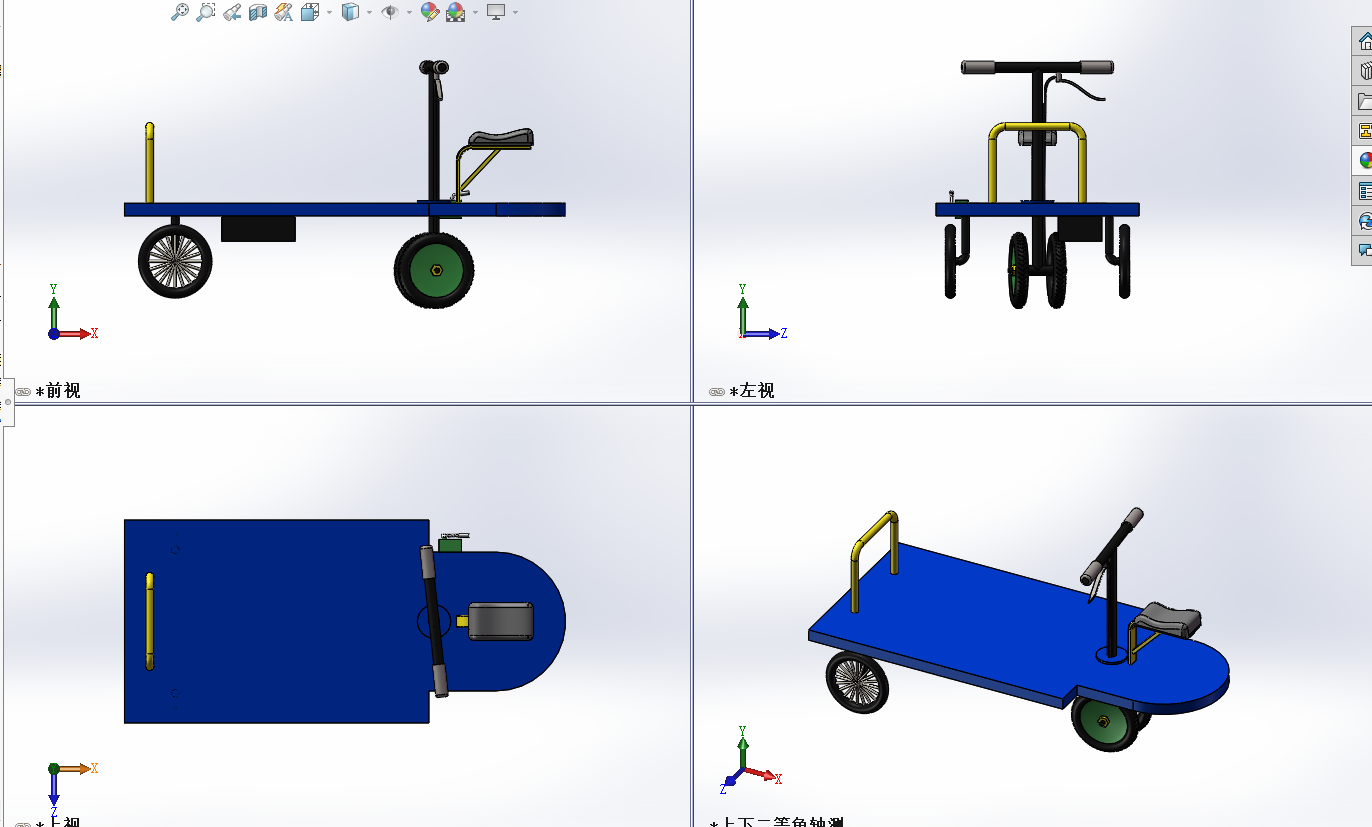This screenshot has width=1372, height=827.
Task: Click the left view YZ coordinate triad
Action: pyautogui.click(x=763, y=312)
